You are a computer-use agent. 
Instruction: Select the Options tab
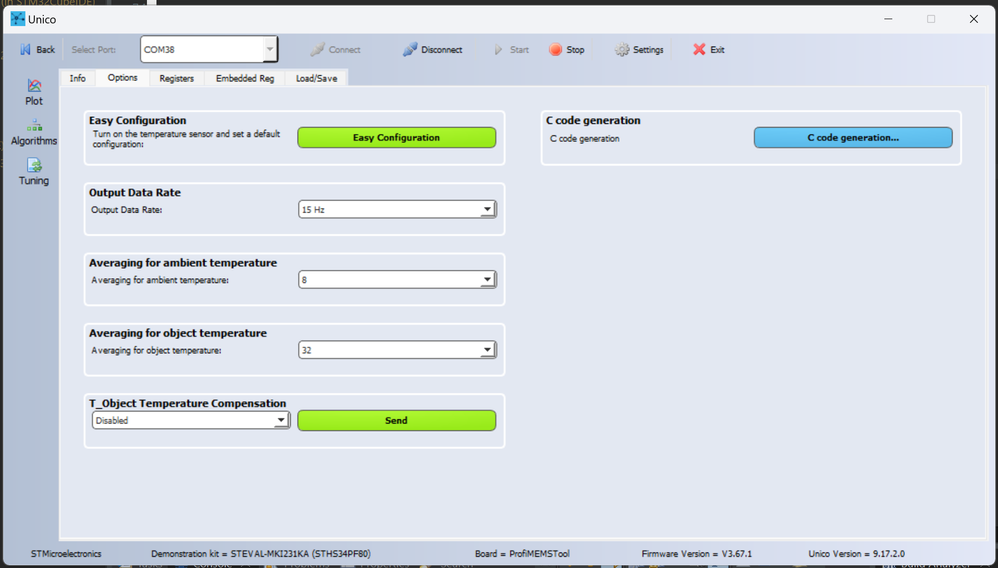[122, 78]
